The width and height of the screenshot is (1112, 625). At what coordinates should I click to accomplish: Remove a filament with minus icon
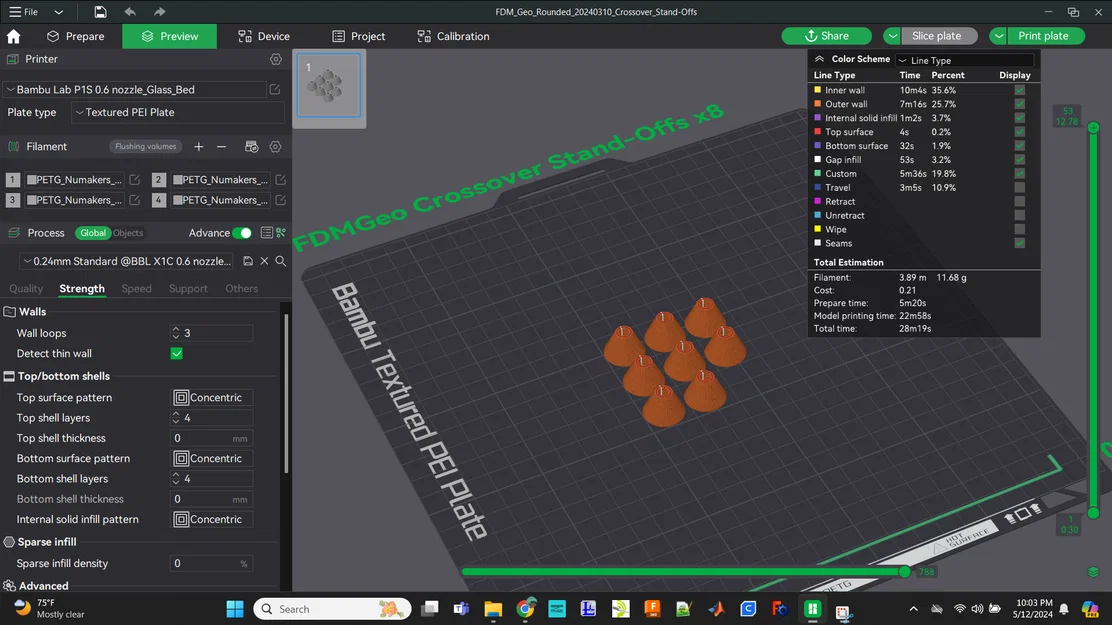(221, 147)
